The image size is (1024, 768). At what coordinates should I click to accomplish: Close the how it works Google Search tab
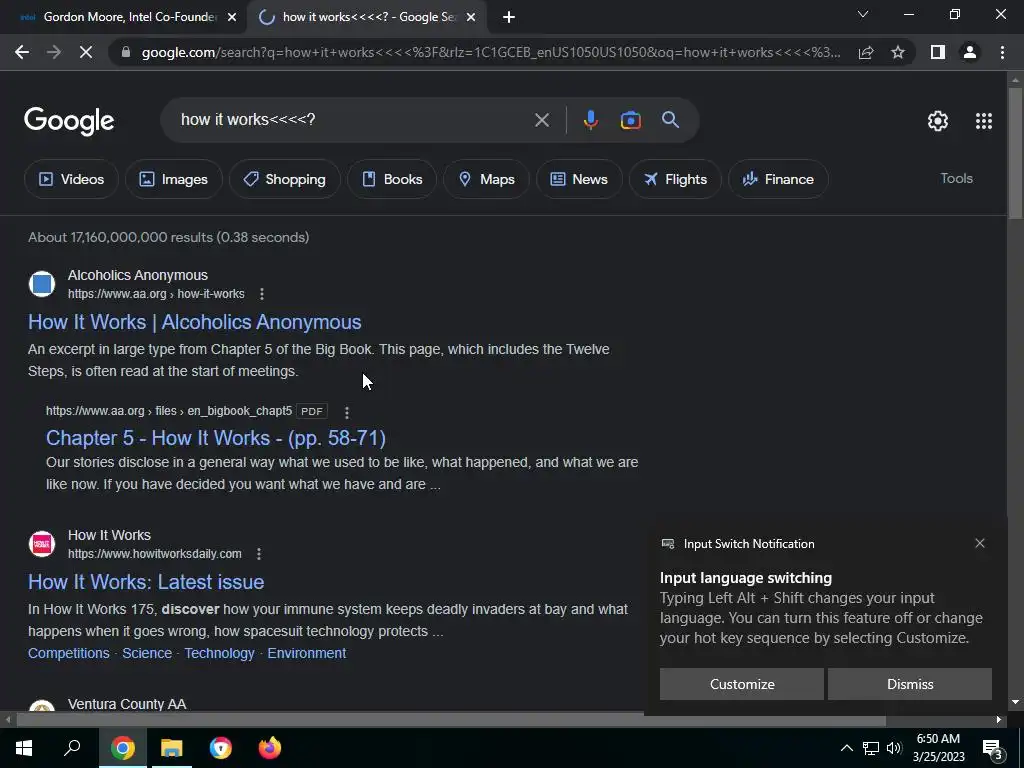tap(471, 18)
